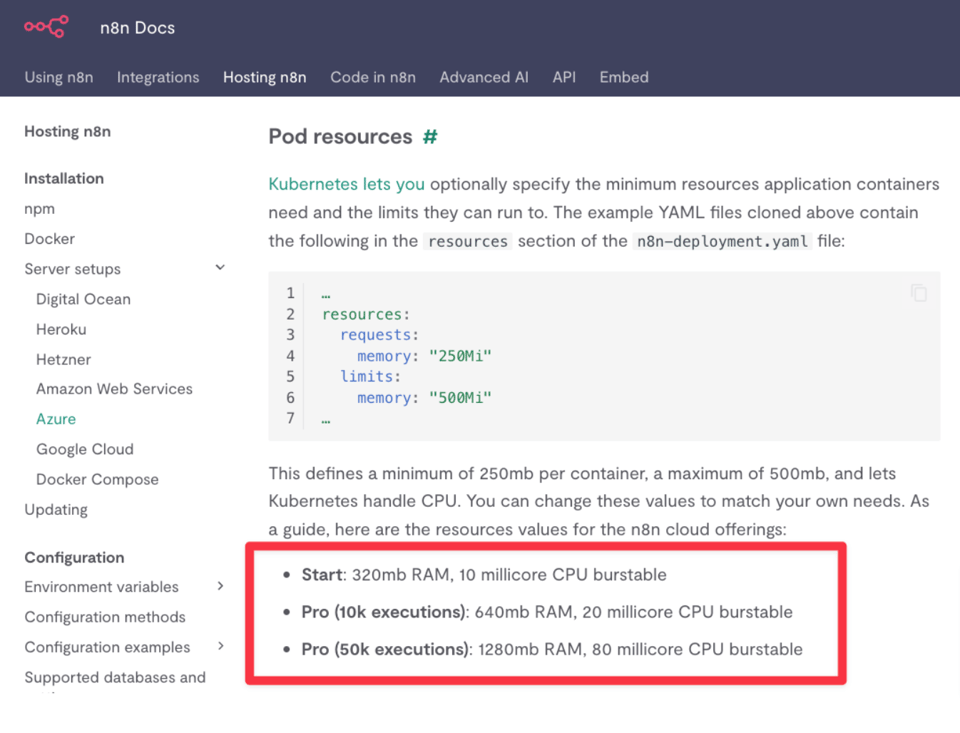Open the Embed tab
Screen dimensions: 960x733
pyautogui.click(x=624, y=77)
